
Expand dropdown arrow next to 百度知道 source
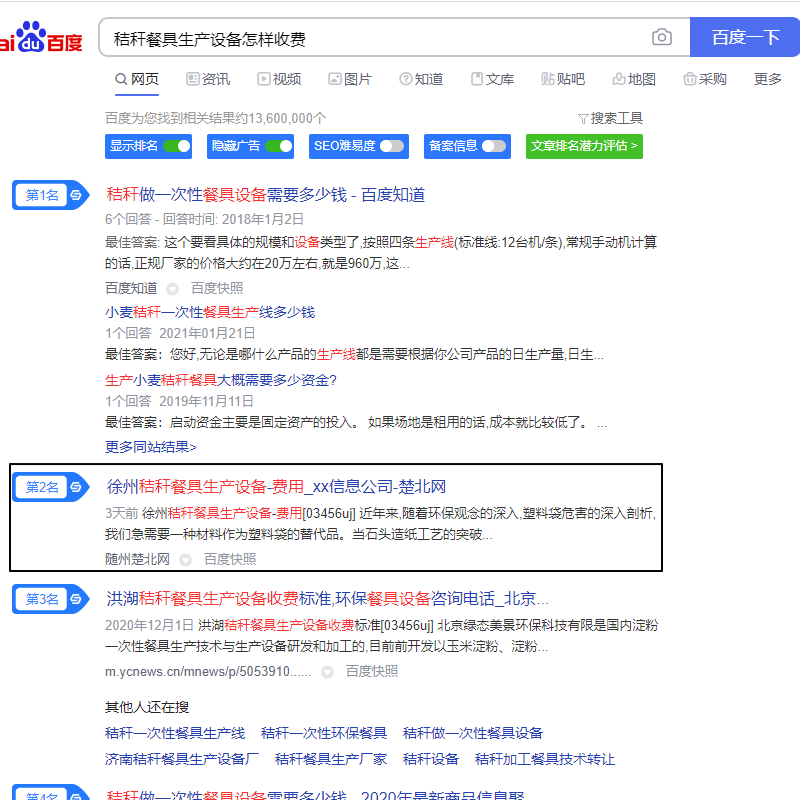[173, 289]
